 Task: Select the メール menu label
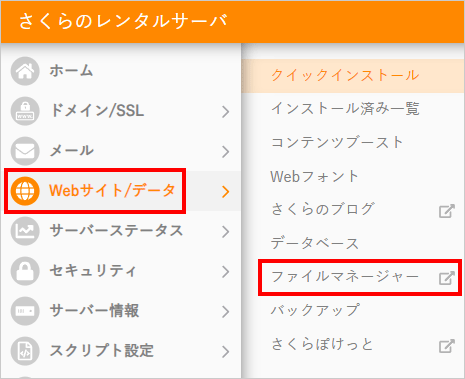click(x=71, y=150)
